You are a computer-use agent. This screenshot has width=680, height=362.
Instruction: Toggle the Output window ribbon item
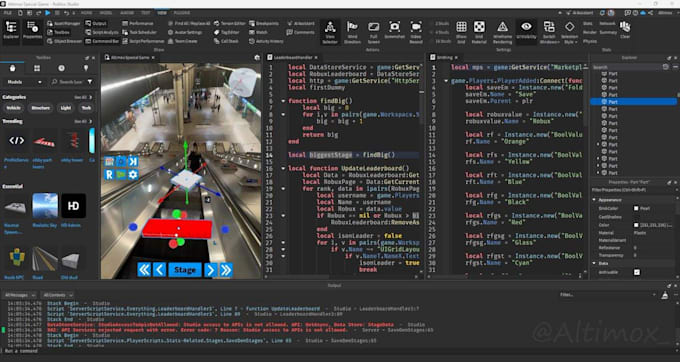(x=96, y=23)
